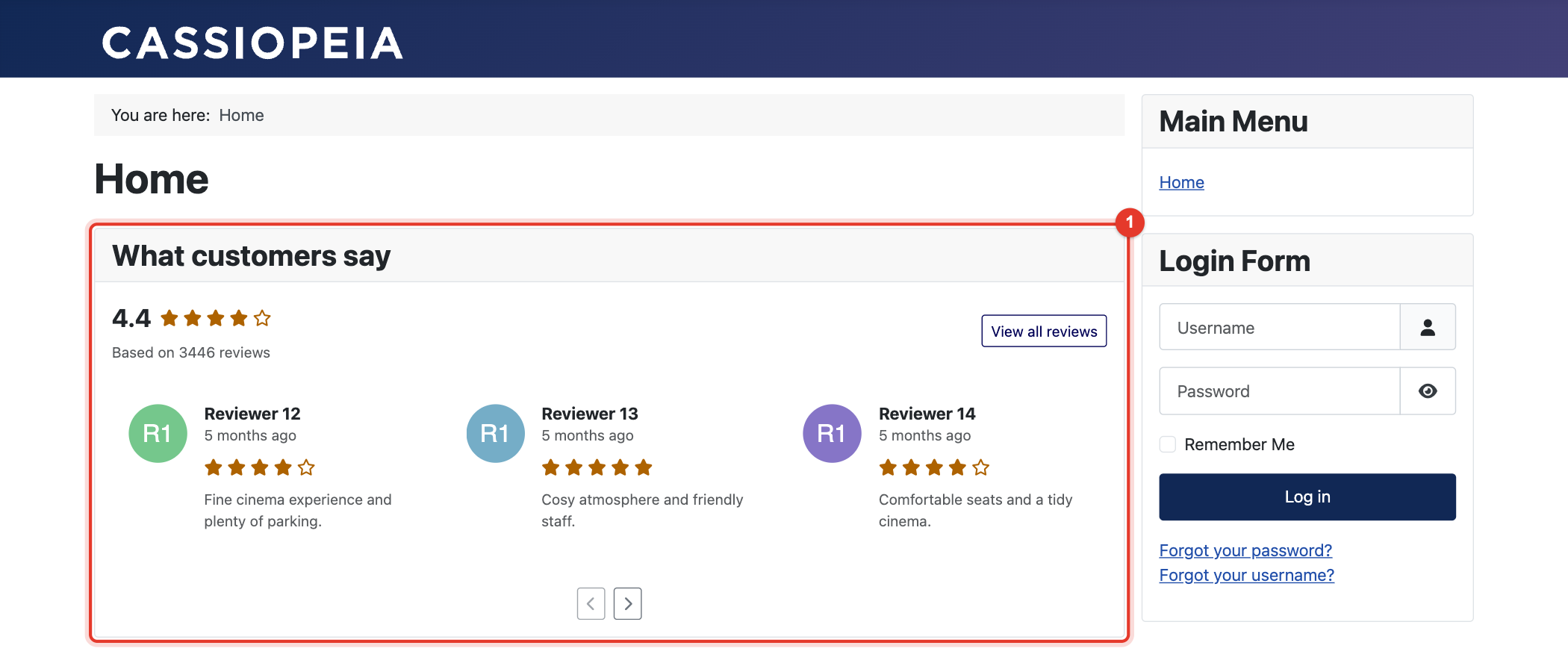Screen dimensions: 1568x669
Task: Click Reviewer 12 green avatar
Action: pos(158,433)
